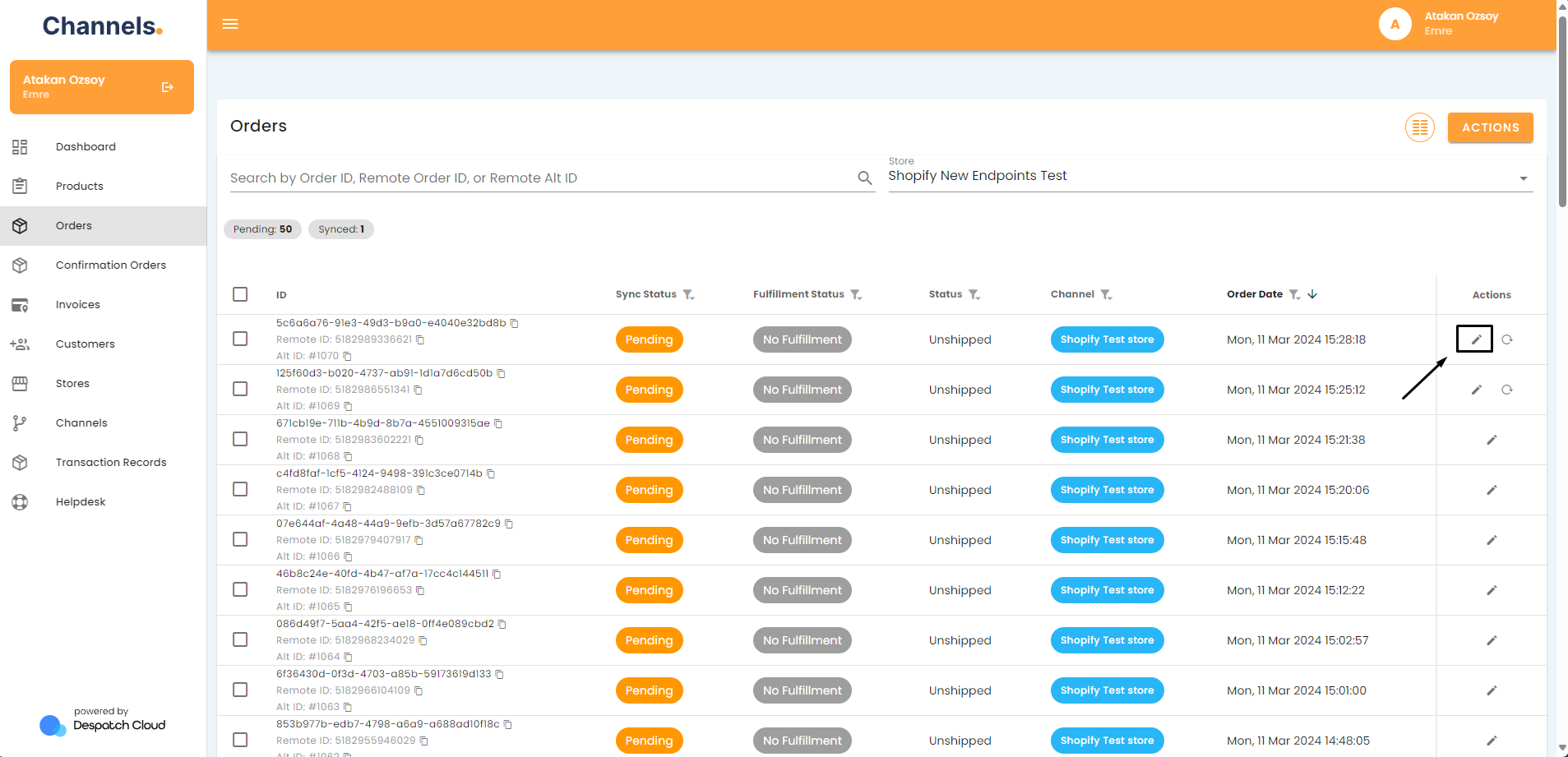Click the logout icon in user card
Viewport: 1568px width, 757px height.
[x=168, y=87]
